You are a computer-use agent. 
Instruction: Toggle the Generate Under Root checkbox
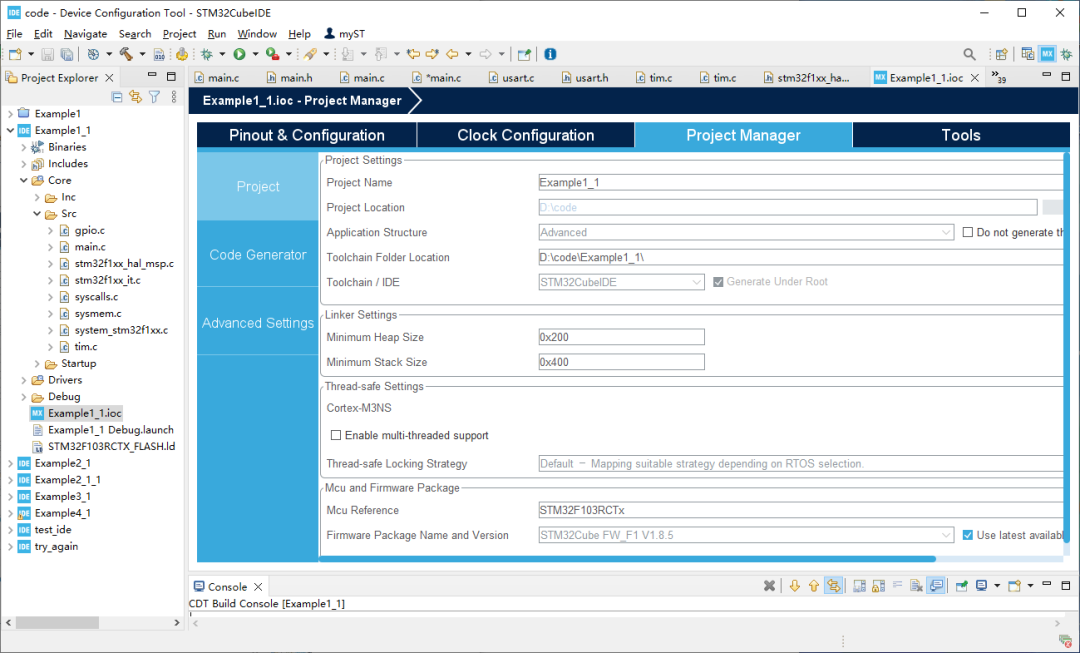click(718, 282)
